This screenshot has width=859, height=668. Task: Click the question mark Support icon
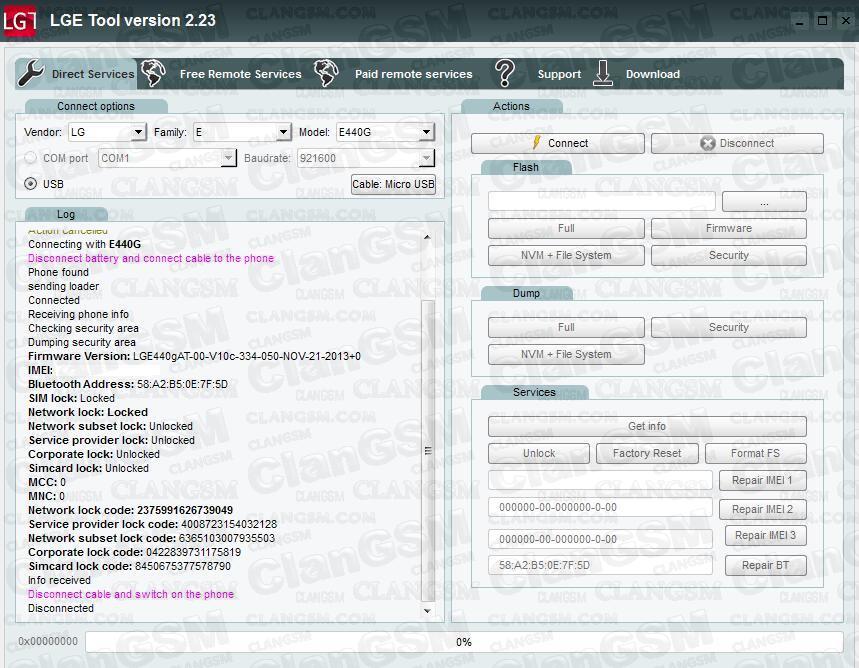coord(505,73)
